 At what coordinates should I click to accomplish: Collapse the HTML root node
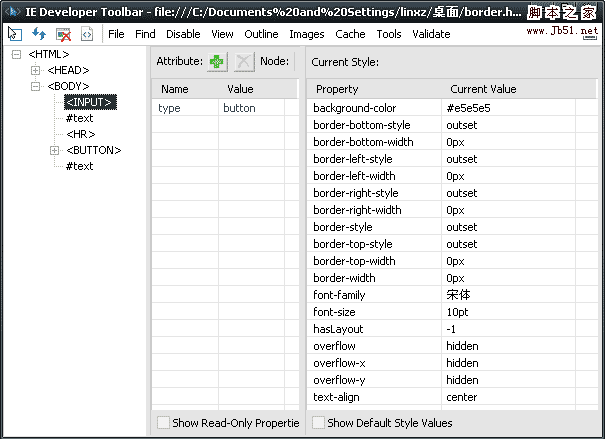17,54
